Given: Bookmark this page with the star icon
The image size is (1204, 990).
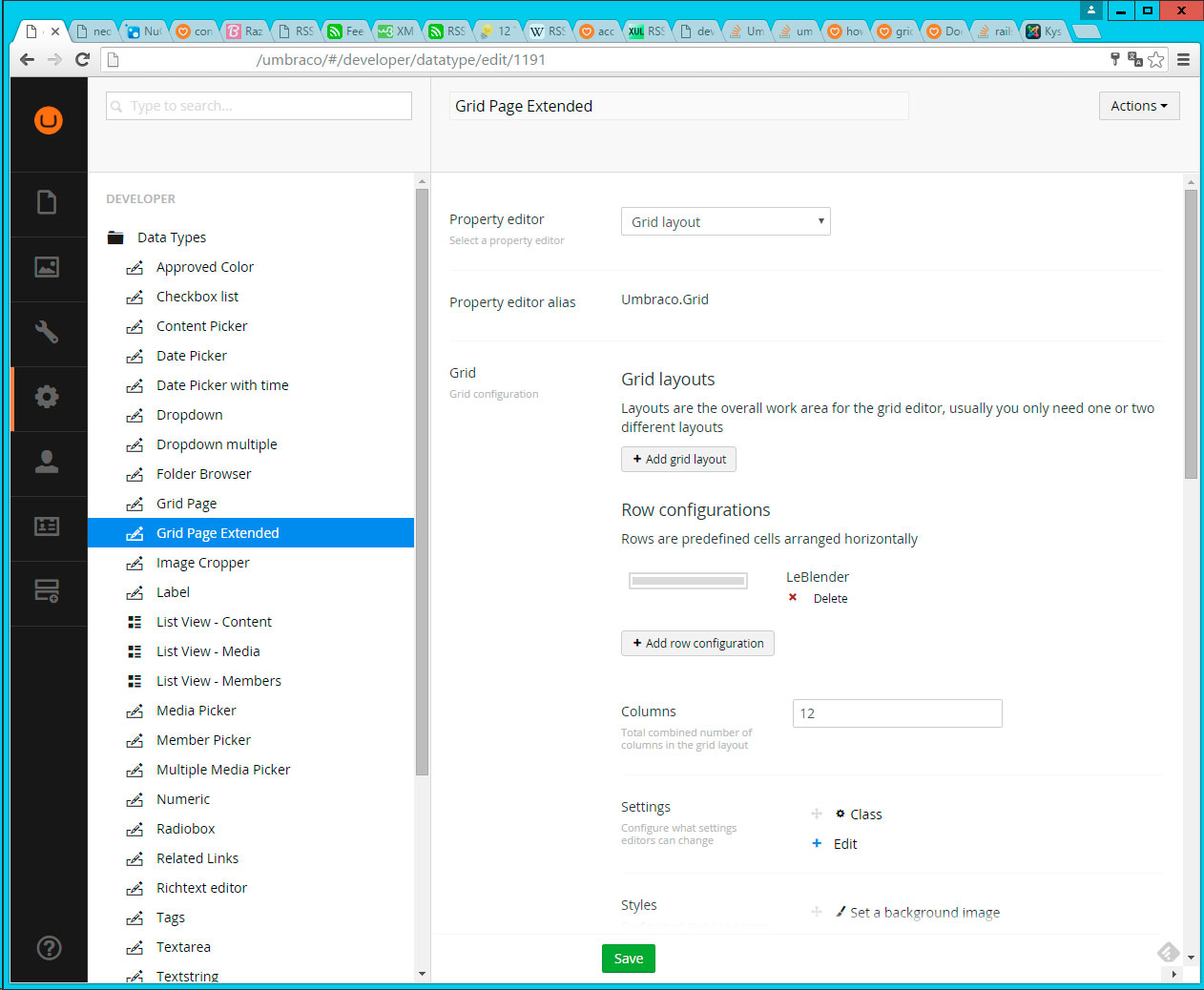Looking at the screenshot, I should pyautogui.click(x=1156, y=59).
